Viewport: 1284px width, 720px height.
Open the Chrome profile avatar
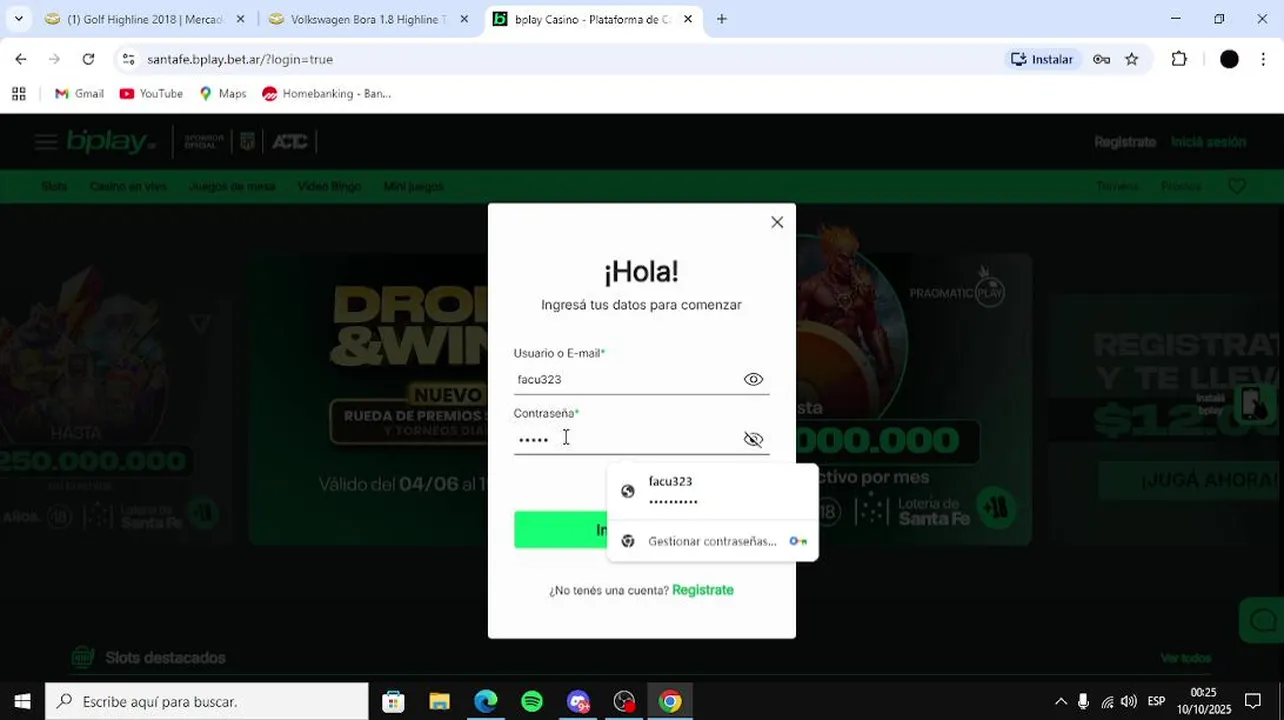[1230, 59]
